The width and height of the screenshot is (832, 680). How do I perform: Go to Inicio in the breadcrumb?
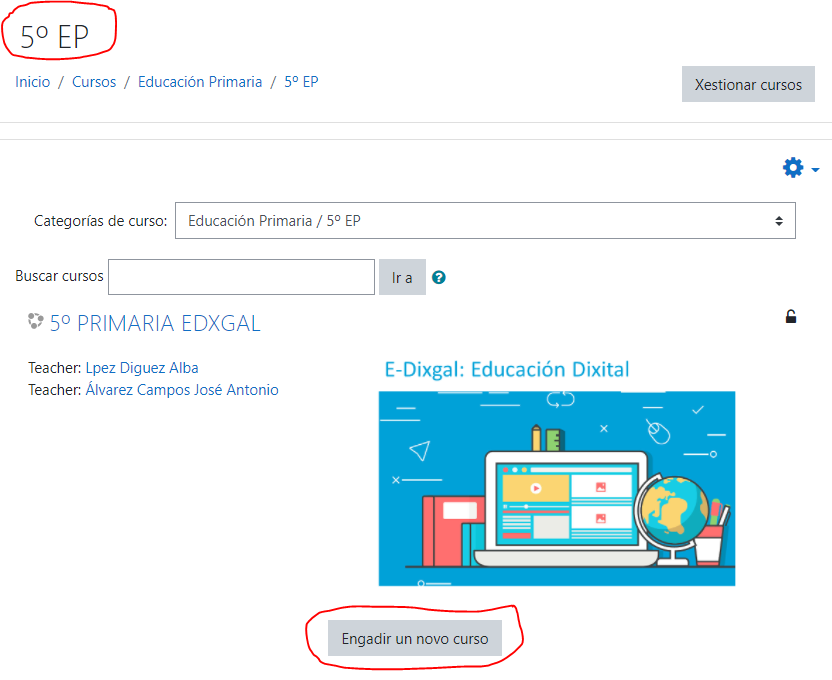point(32,82)
